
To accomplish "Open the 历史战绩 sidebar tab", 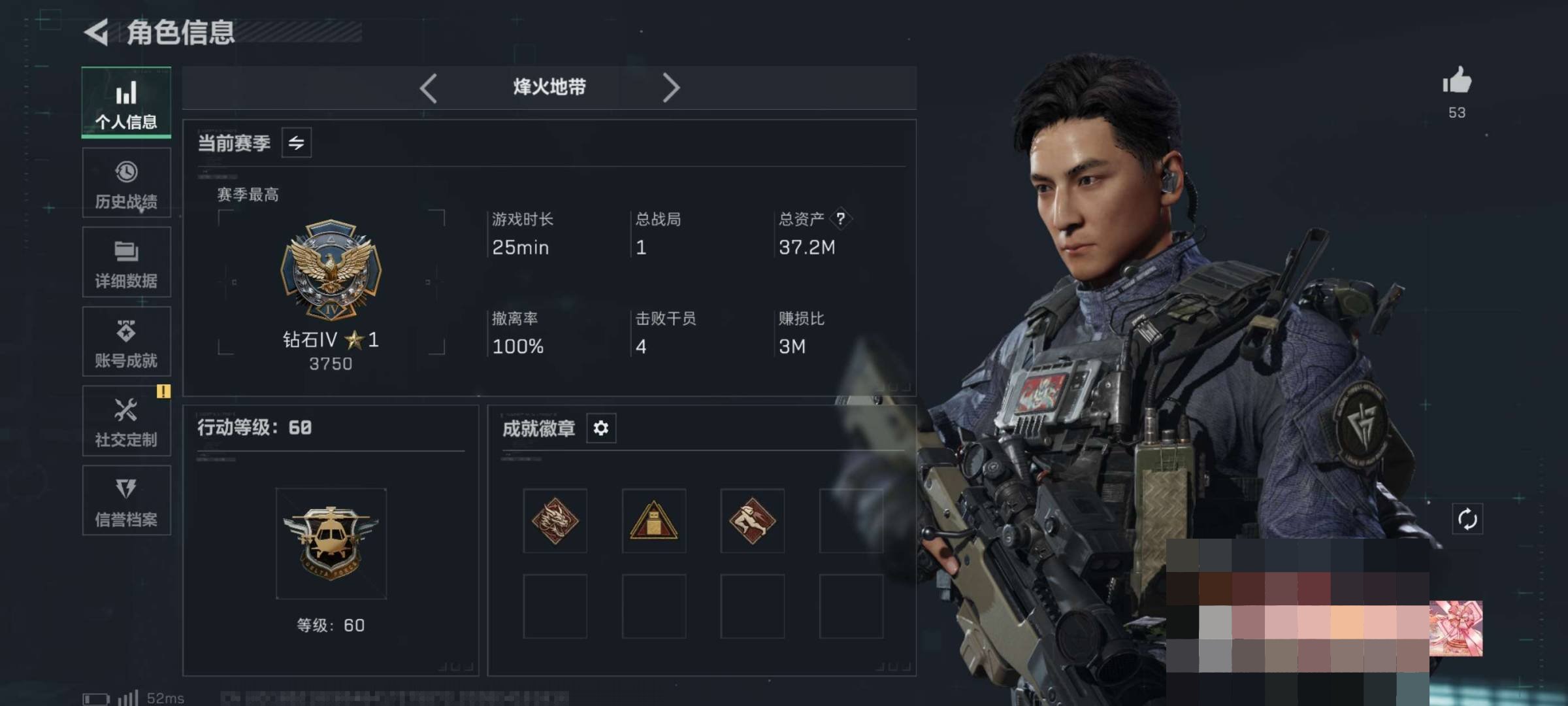I will pyautogui.click(x=126, y=183).
